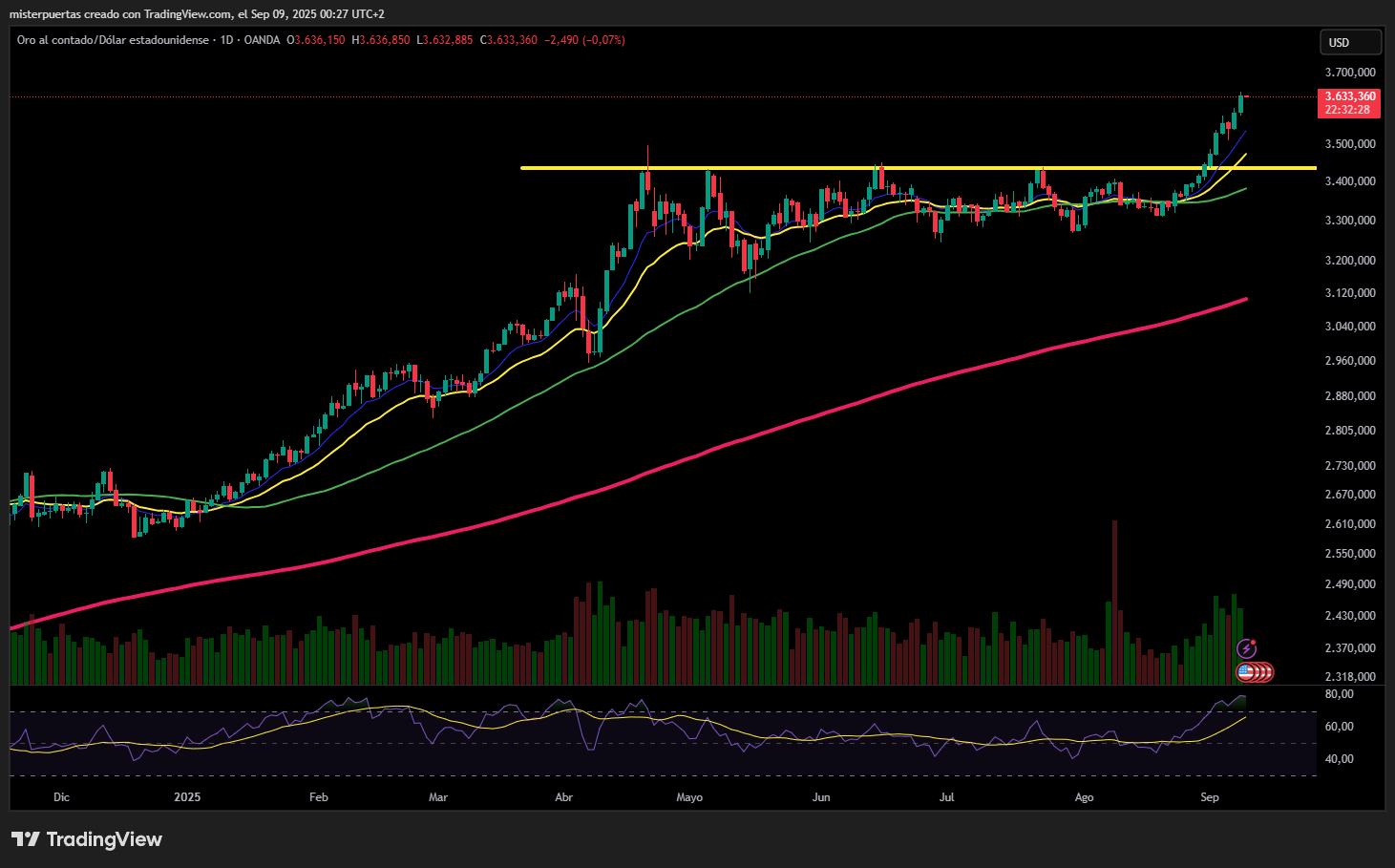1395x868 pixels.
Task: Click the 2.430,000 price axis label
Action: 1350,616
